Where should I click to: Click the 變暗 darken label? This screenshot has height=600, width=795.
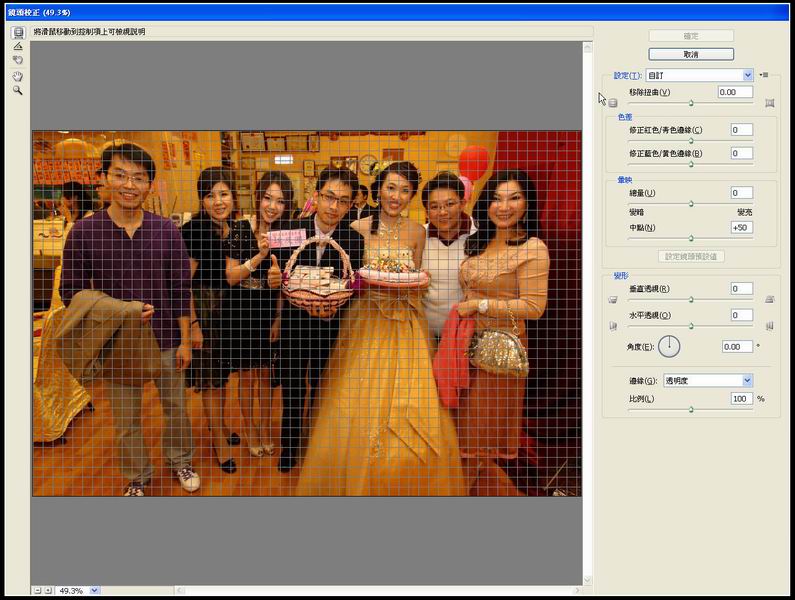coord(636,212)
